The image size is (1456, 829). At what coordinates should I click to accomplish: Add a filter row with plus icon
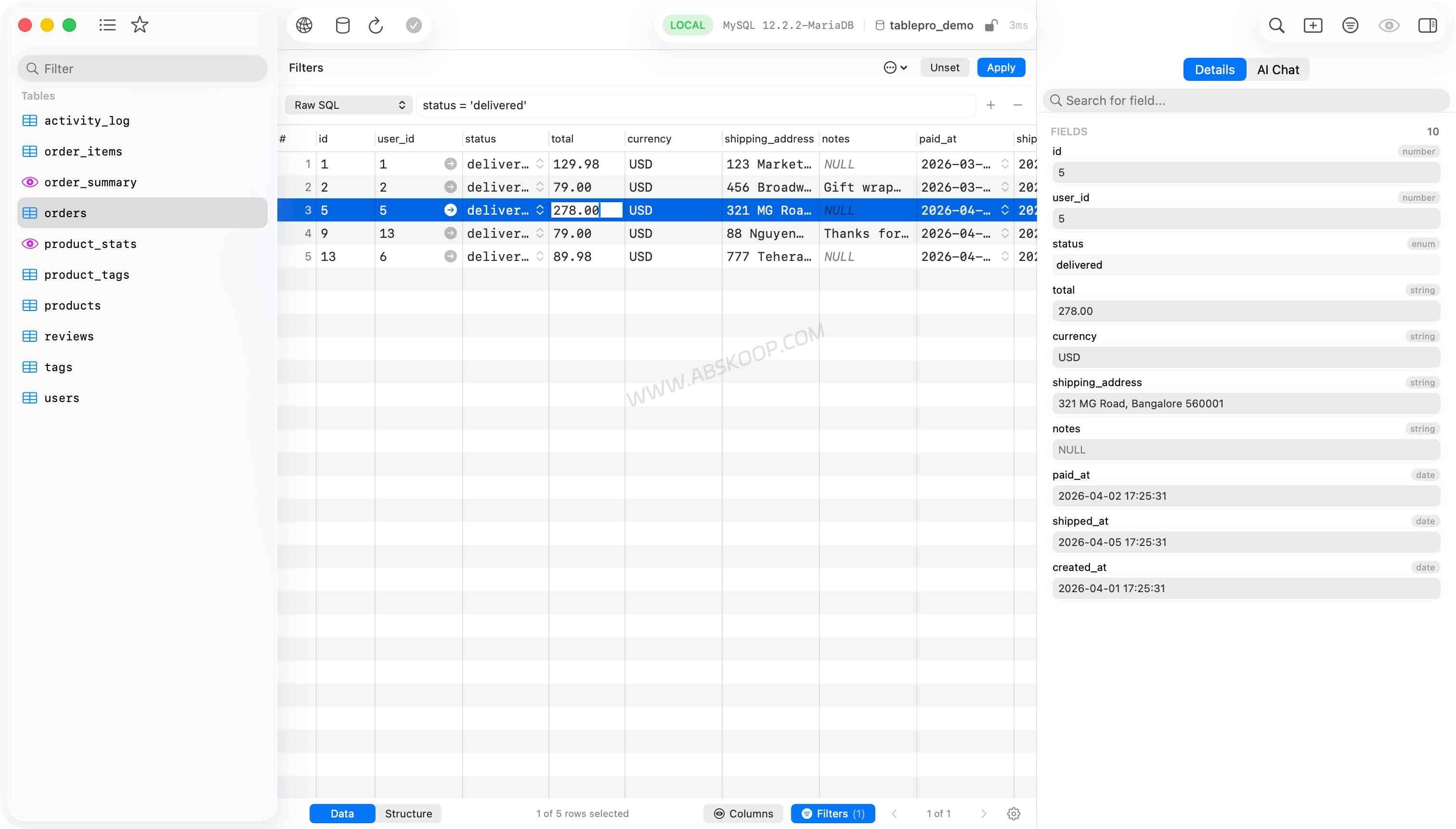tap(990, 105)
